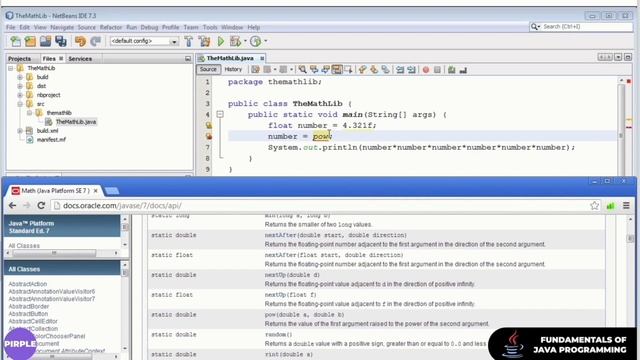Open the Debug menu
The width and height of the screenshot is (640, 360).
149,27
